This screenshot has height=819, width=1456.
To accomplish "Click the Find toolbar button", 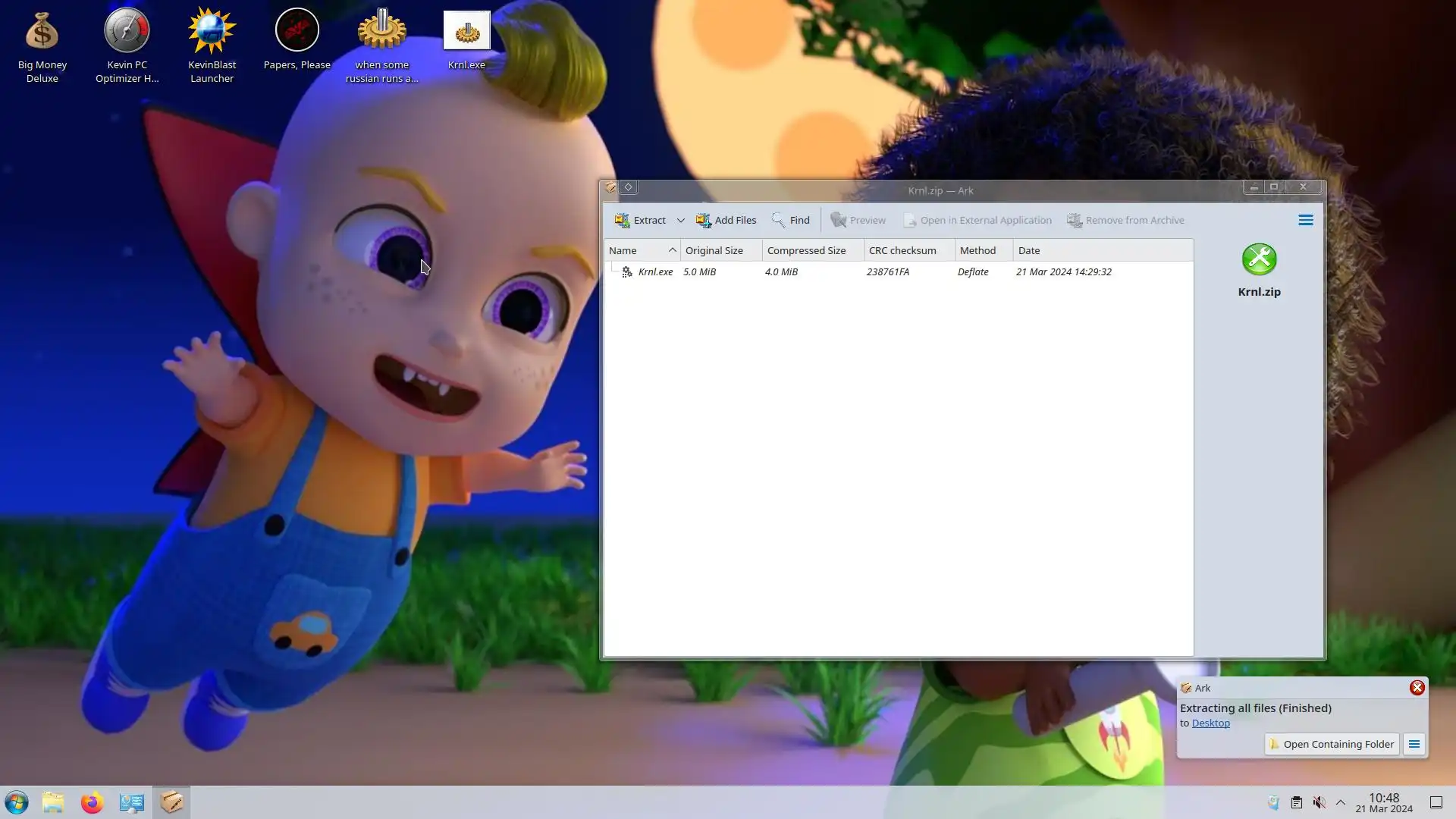I will (x=791, y=220).
